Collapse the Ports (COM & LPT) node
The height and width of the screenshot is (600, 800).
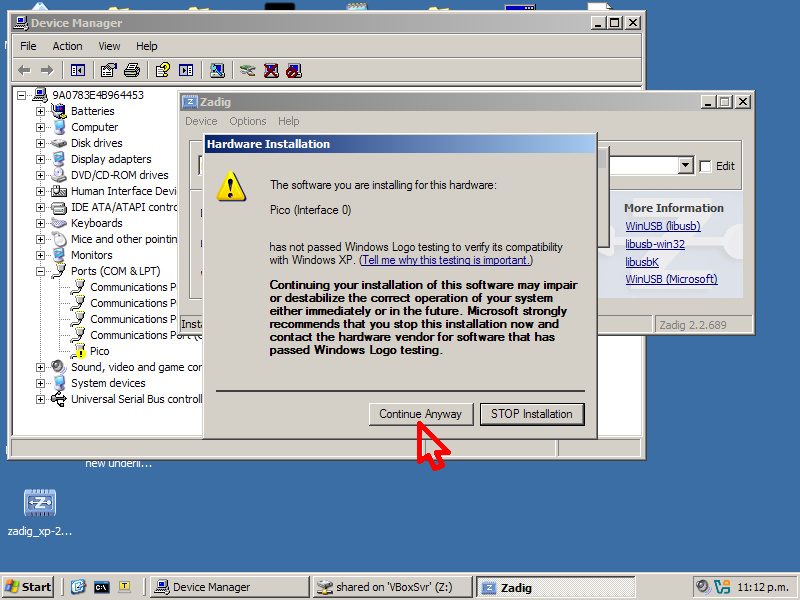pos(41,271)
